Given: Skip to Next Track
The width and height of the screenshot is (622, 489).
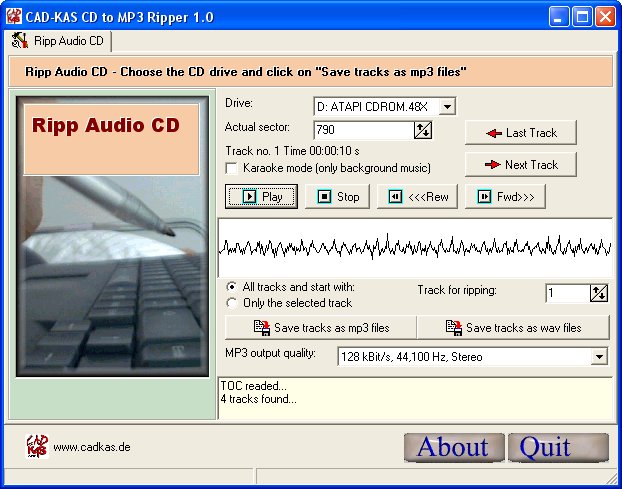Looking at the screenshot, I should point(520,164).
